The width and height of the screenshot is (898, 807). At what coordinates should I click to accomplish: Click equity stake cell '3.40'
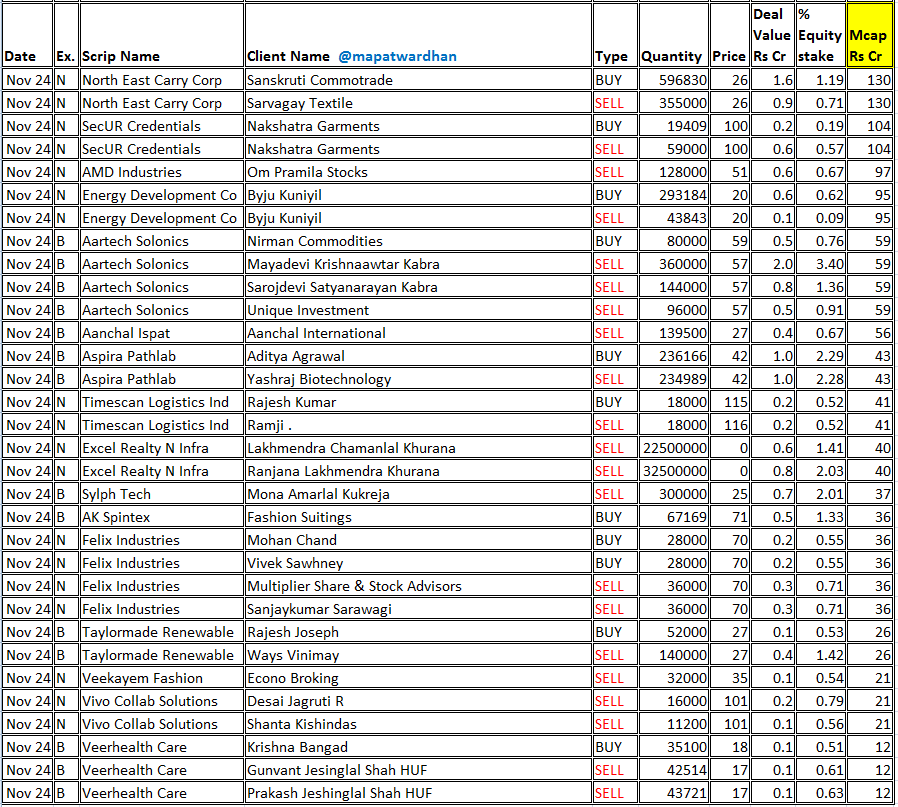point(820,264)
